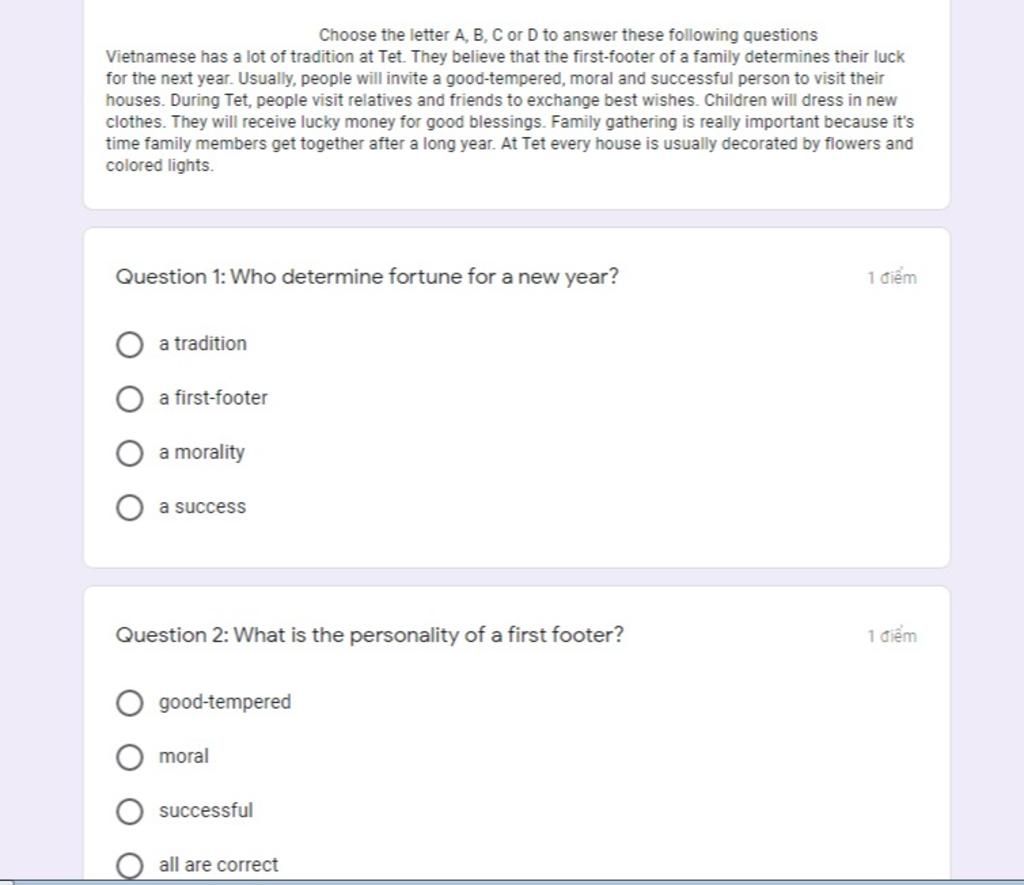Choose "a first-footer" for Question 1
The image size is (1024, 885).
tap(129, 398)
